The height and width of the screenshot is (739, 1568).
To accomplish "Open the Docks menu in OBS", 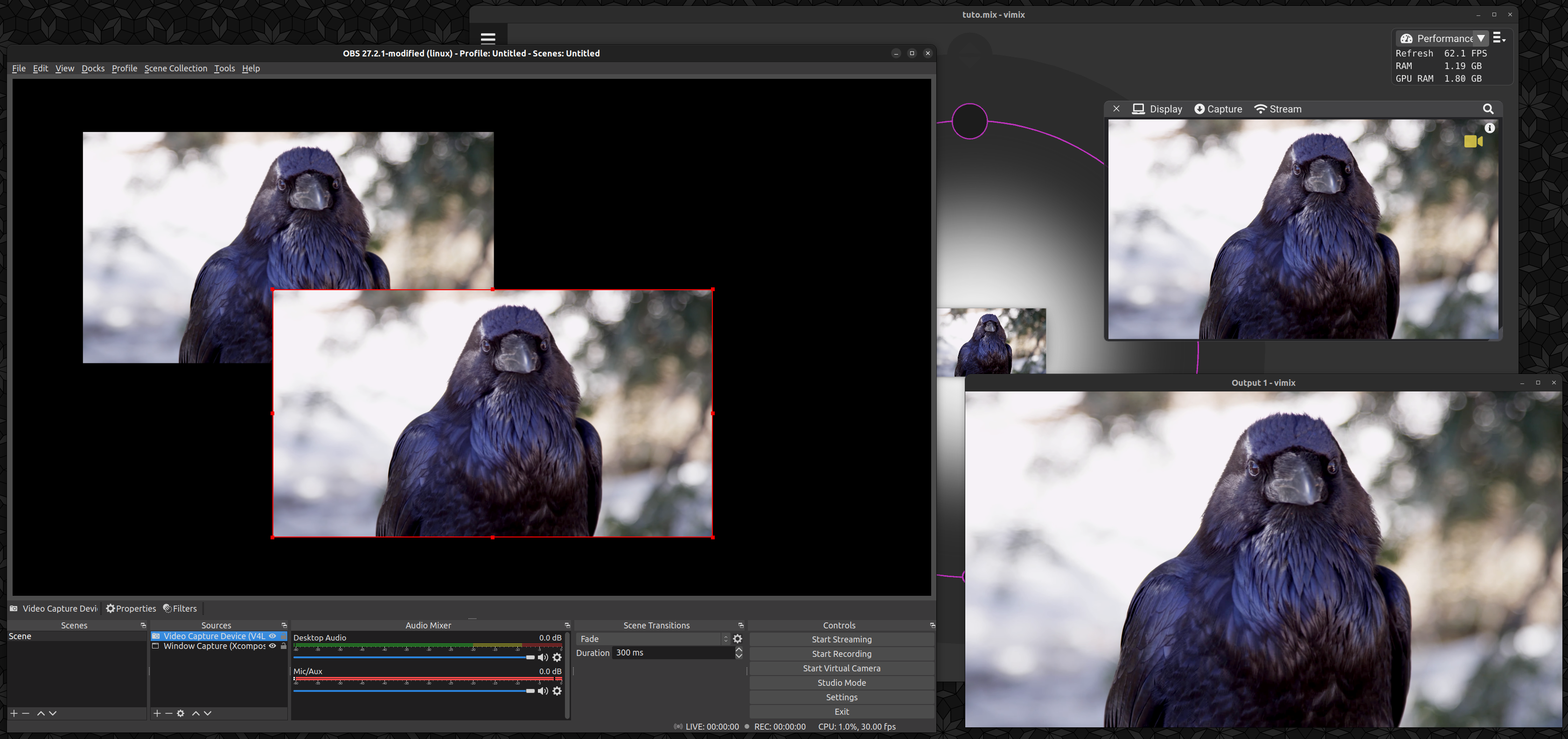I will 93,68.
